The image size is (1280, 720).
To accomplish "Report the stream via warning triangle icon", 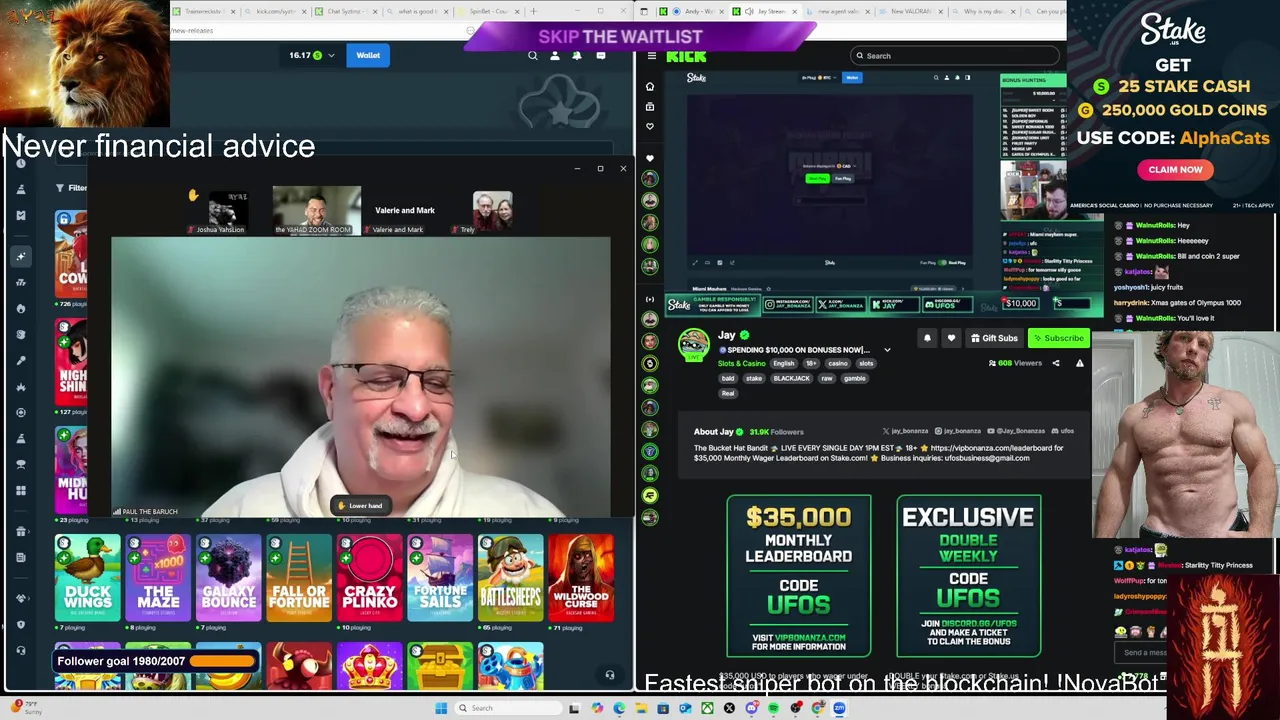I will pos(1080,363).
